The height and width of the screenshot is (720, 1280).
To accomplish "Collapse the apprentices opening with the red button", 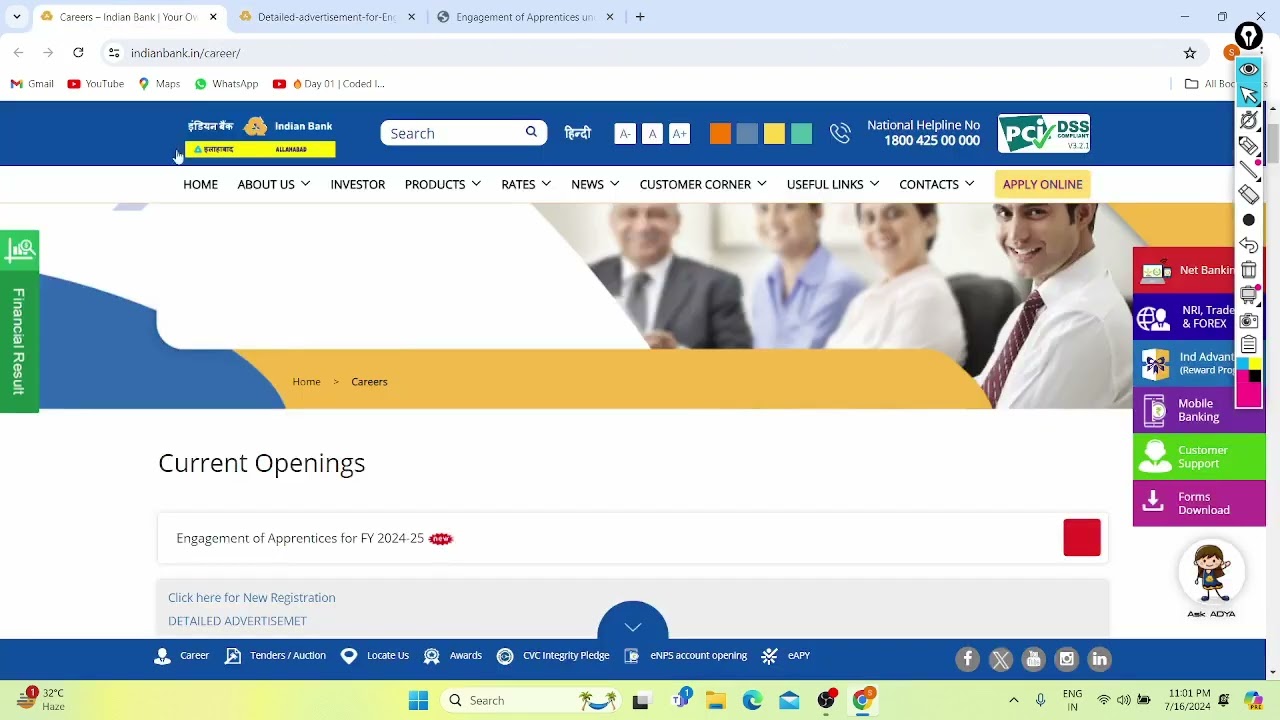I will tap(1081, 538).
